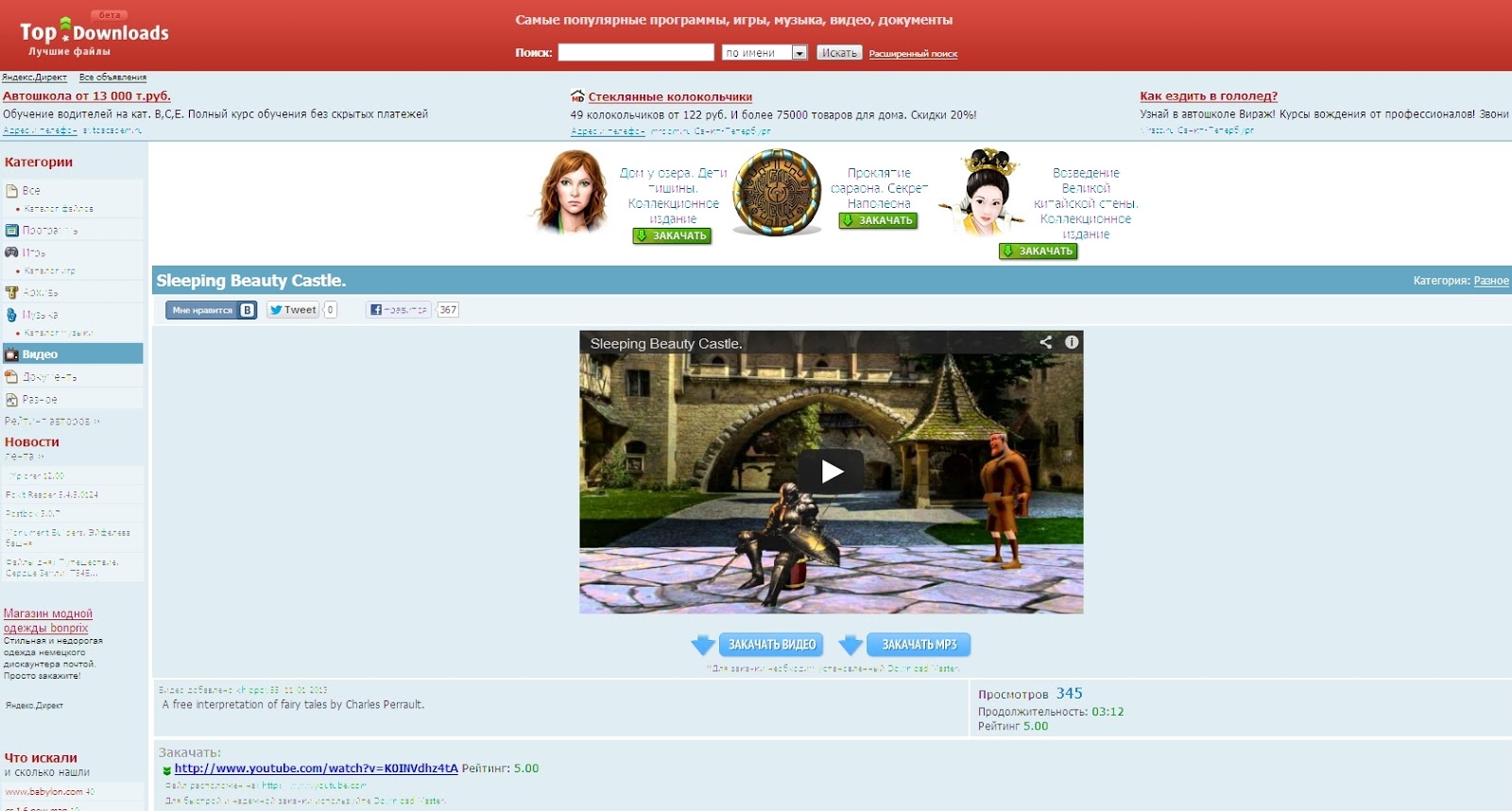Open 'Каталог игр' sublink
Image resolution: width=1512 pixels, height=811 pixels.
tap(49, 271)
